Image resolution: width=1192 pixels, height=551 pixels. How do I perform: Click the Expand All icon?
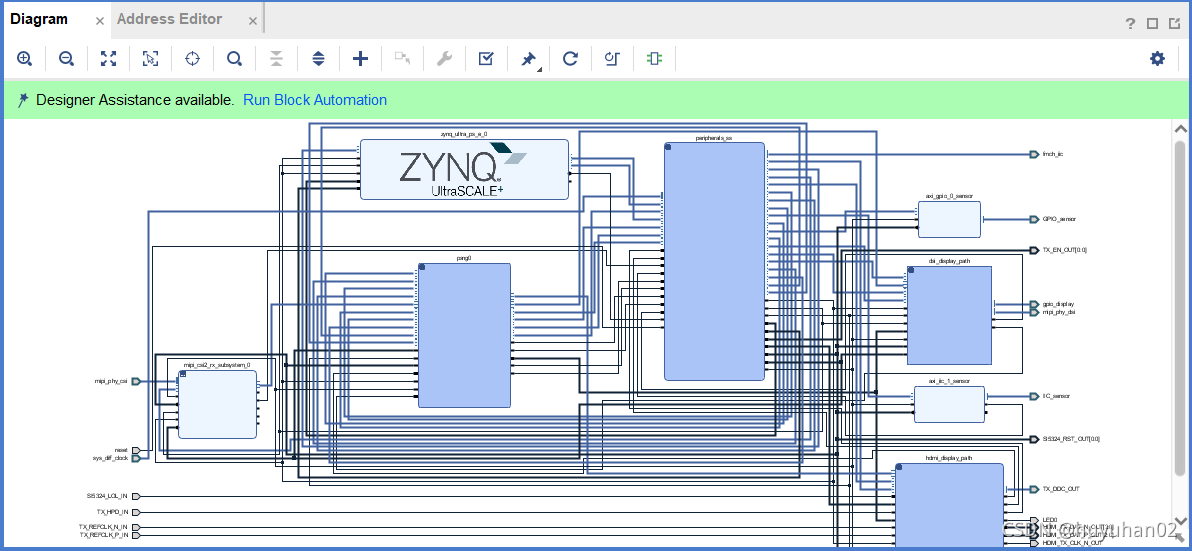coord(319,59)
